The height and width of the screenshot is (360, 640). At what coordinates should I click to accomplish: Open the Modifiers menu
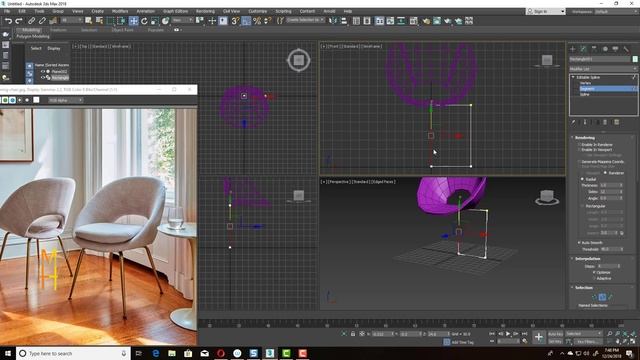coord(120,11)
